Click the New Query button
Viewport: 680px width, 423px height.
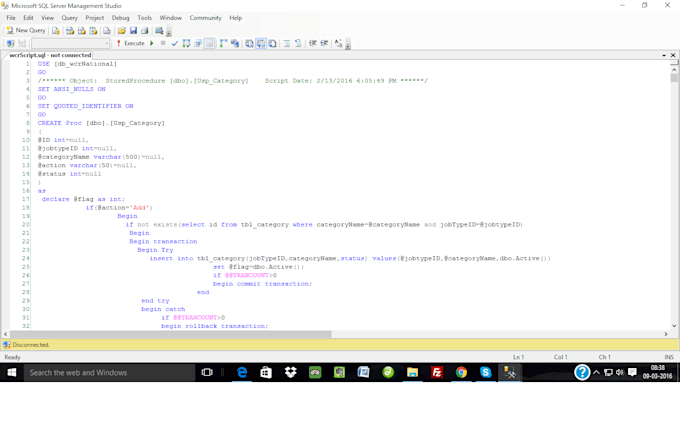point(26,30)
